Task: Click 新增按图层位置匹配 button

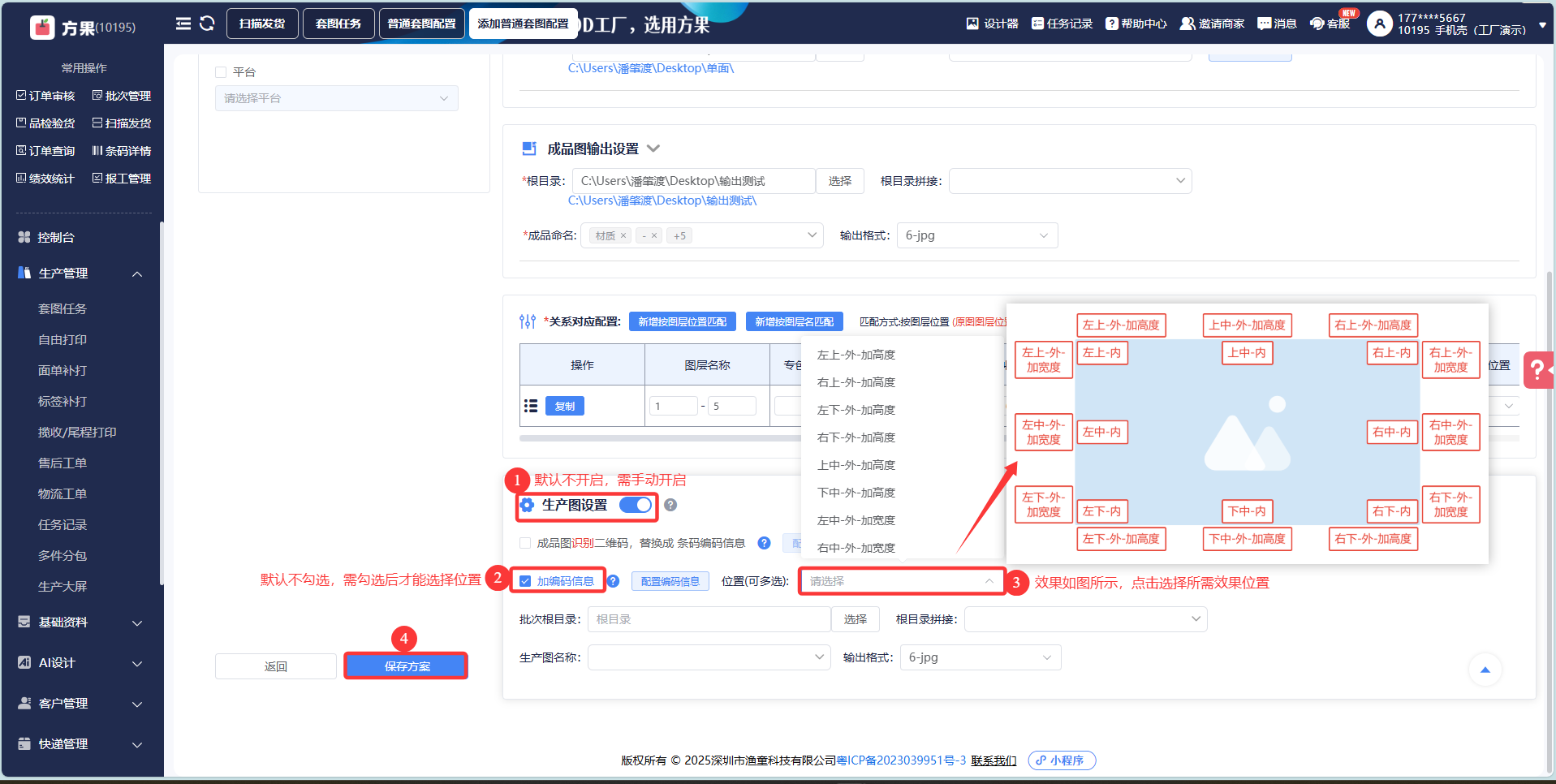Action: (x=683, y=321)
